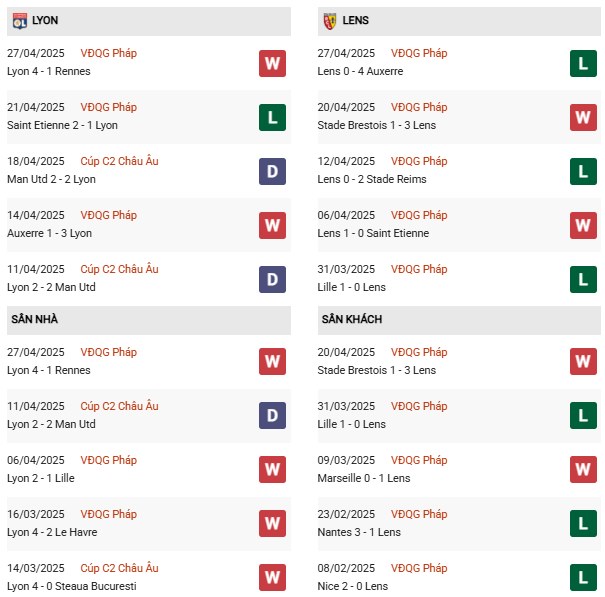
Task: Open VĐQG Pháp link for Auxerre 1-3 Lyon
Action: point(108,215)
